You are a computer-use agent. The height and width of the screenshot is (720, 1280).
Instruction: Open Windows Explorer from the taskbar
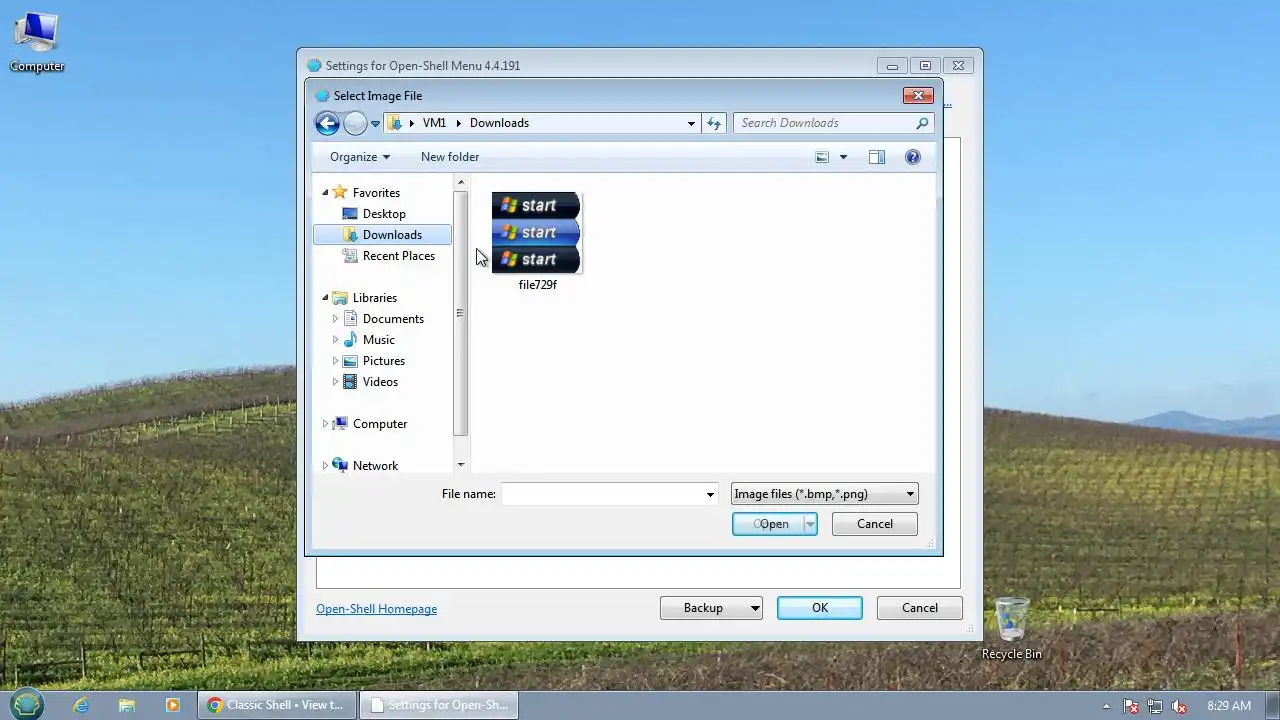(x=127, y=705)
